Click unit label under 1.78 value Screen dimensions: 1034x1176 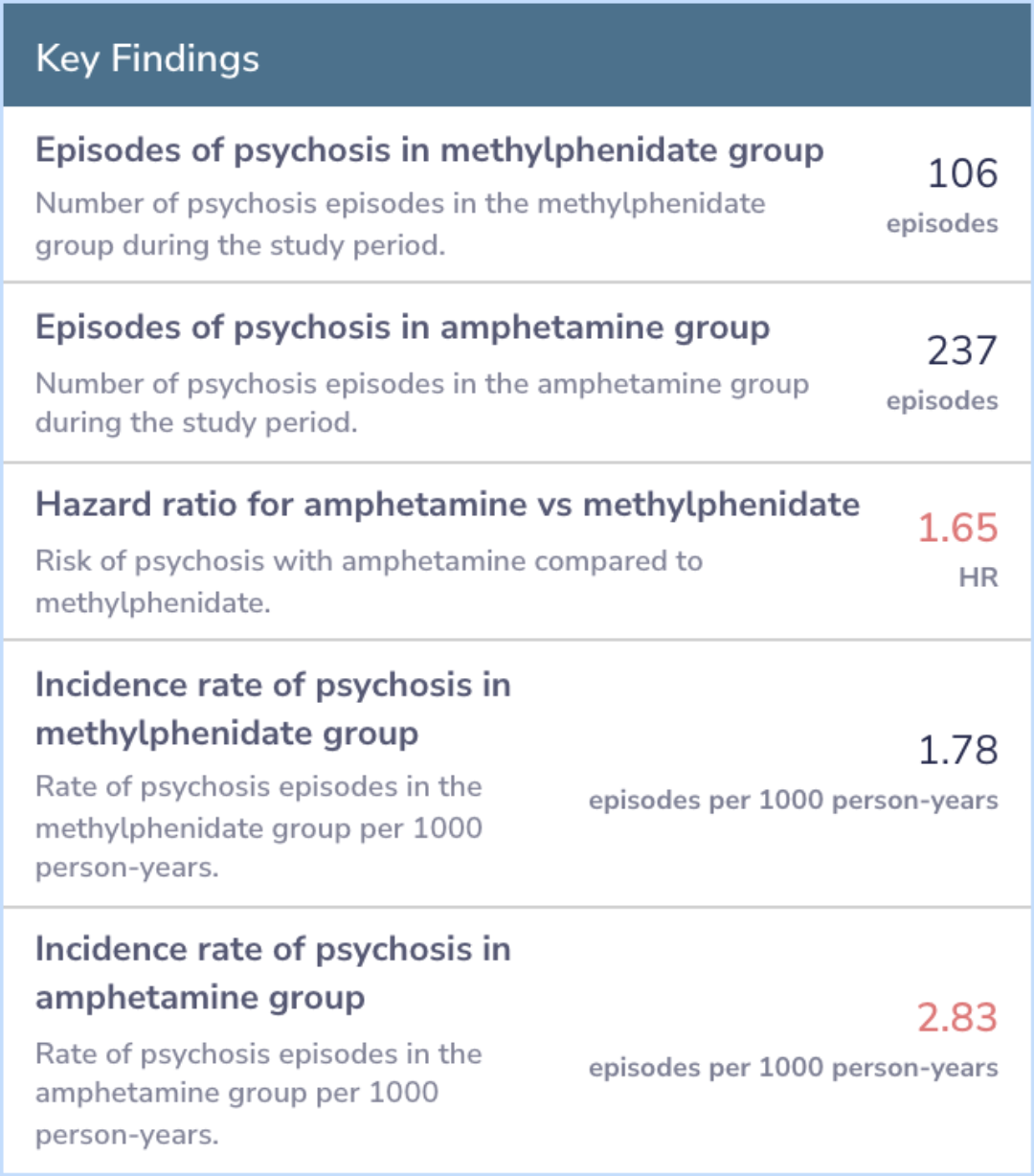pyautogui.click(x=794, y=801)
